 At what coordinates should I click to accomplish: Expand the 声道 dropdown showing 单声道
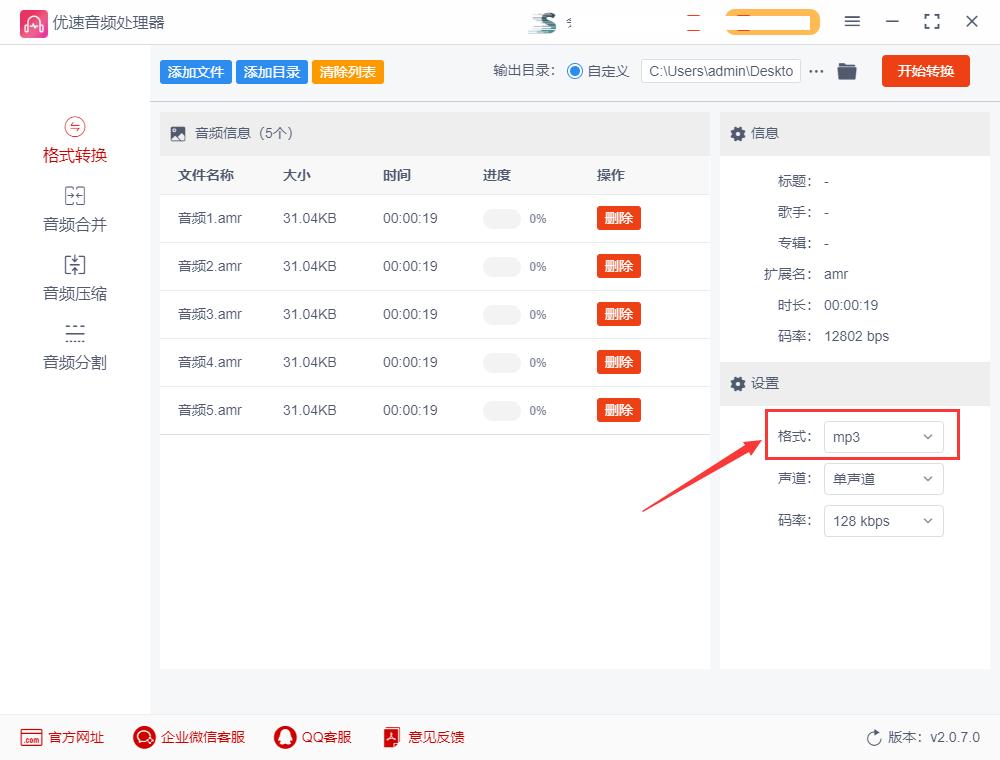(883, 478)
